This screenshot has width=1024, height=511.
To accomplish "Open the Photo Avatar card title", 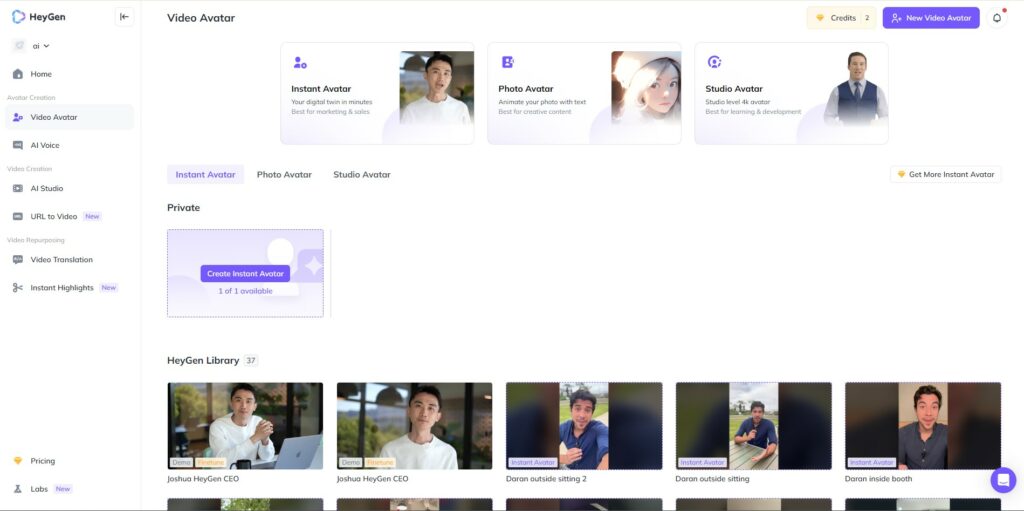I will [x=526, y=89].
